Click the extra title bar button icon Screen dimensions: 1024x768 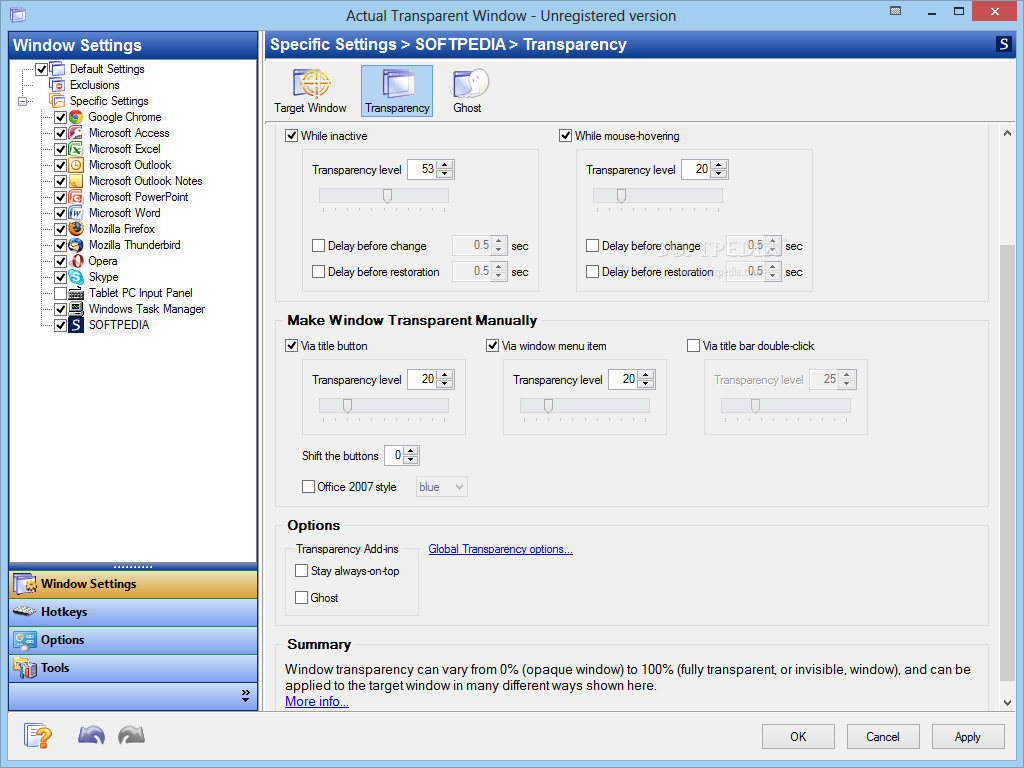(x=895, y=11)
